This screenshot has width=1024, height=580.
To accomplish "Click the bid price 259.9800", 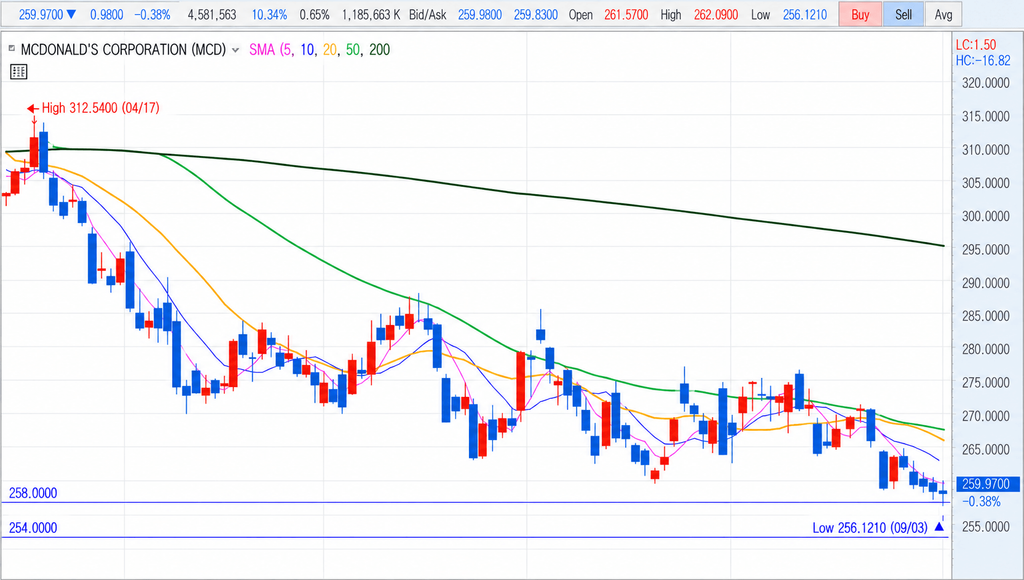I will (x=480, y=14).
